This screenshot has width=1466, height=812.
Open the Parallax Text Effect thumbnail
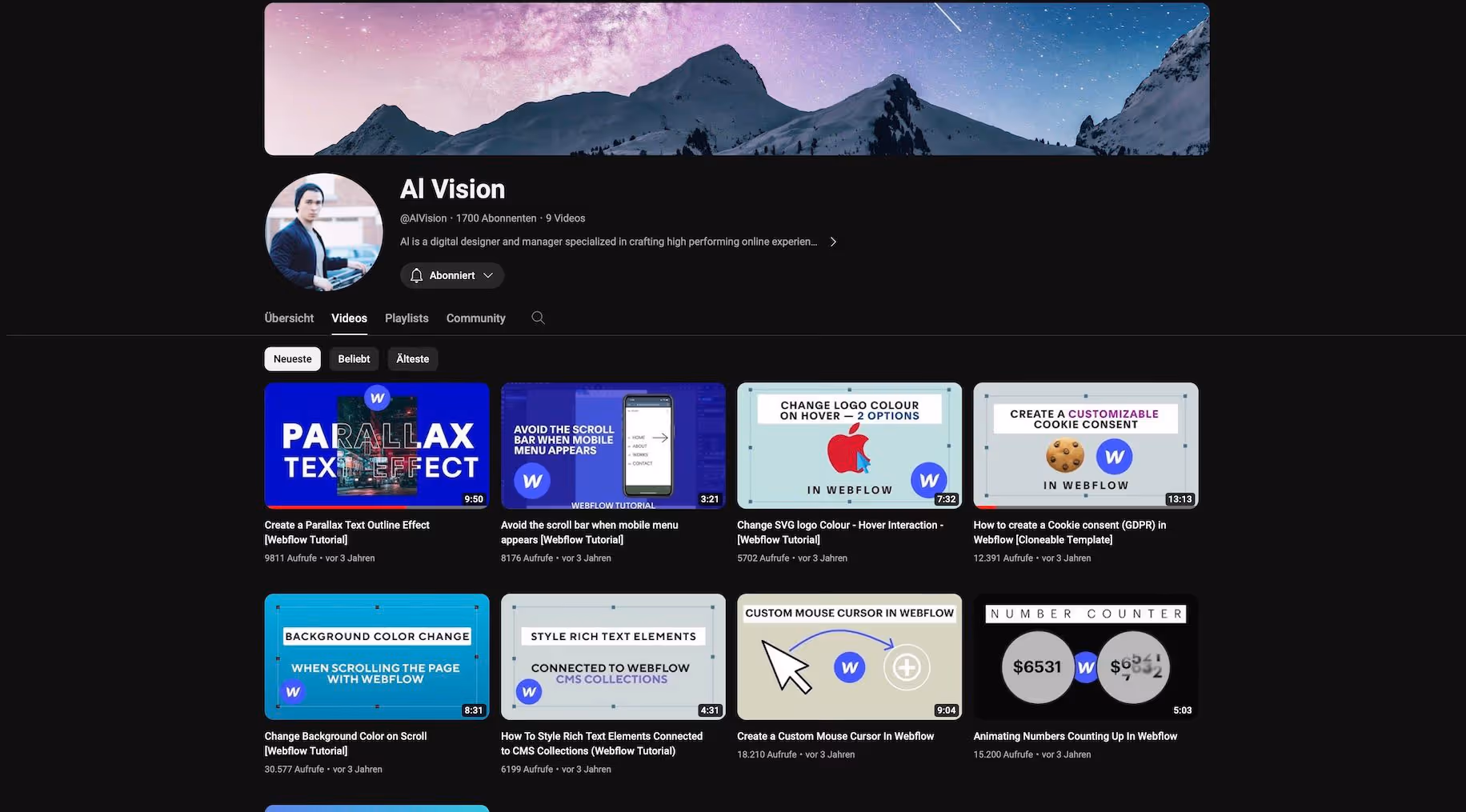tap(377, 446)
